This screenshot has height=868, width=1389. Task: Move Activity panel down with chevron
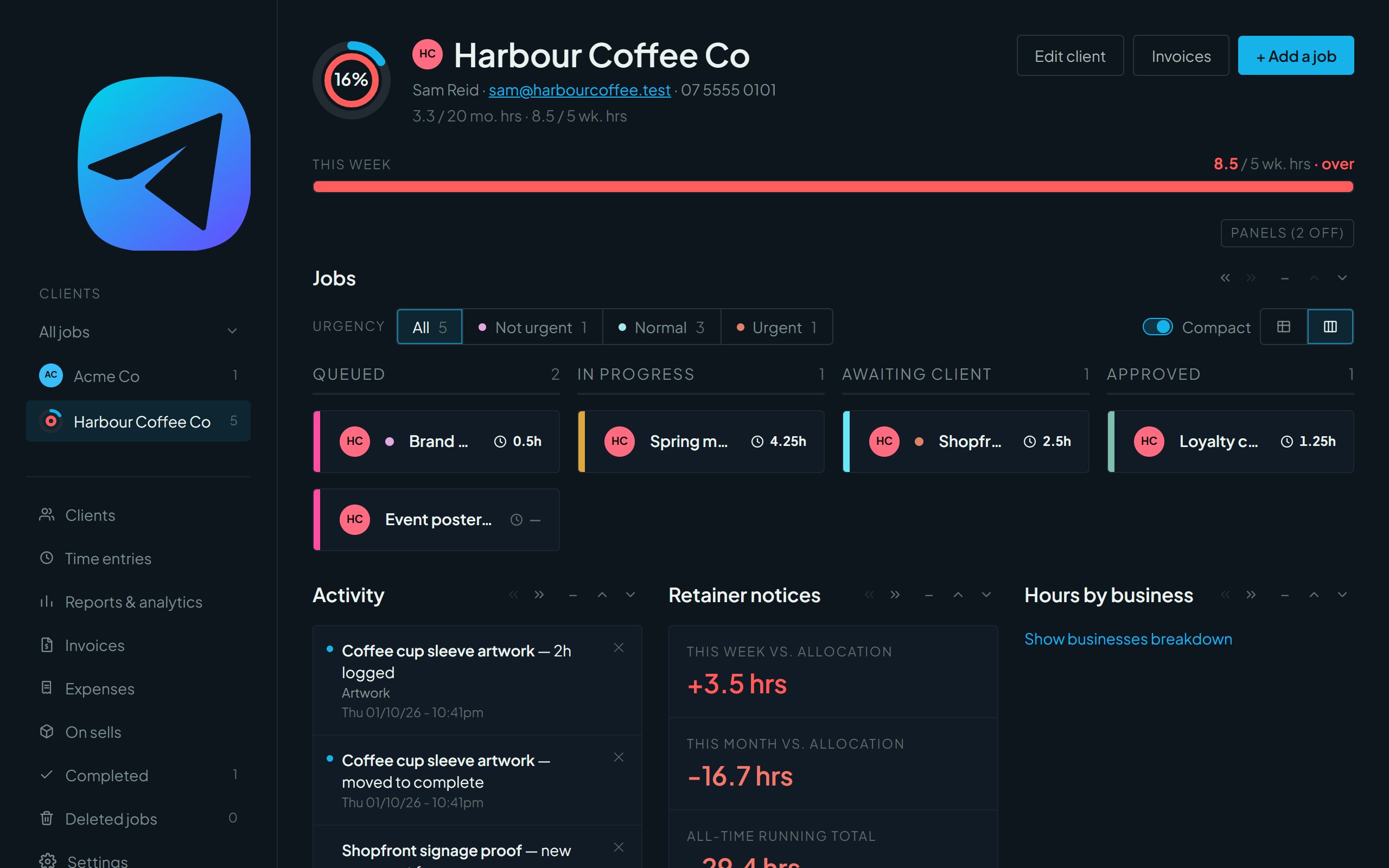630,595
